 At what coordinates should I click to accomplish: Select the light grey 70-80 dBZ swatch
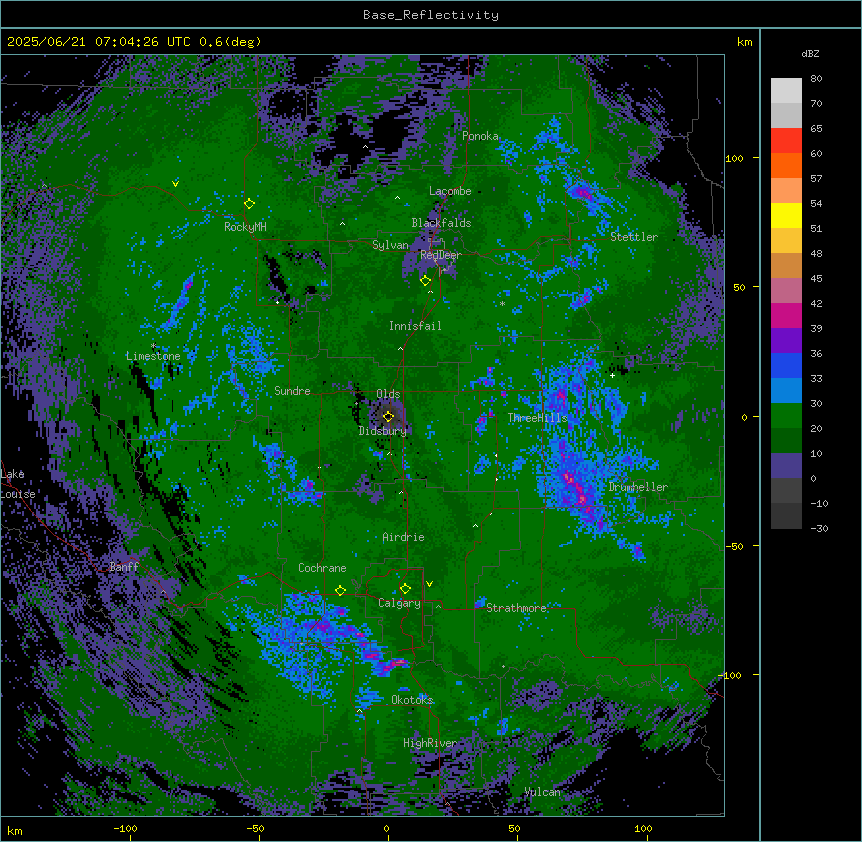pos(786,91)
